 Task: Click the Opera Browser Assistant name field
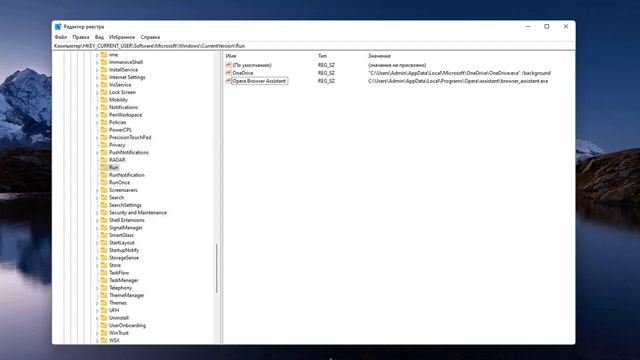click(260, 81)
